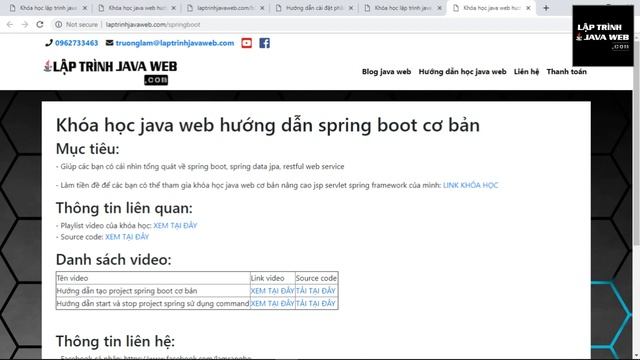Image resolution: width=640 pixels, height=360 pixels.
Task: Click the phone handset icon
Action: 49,43
